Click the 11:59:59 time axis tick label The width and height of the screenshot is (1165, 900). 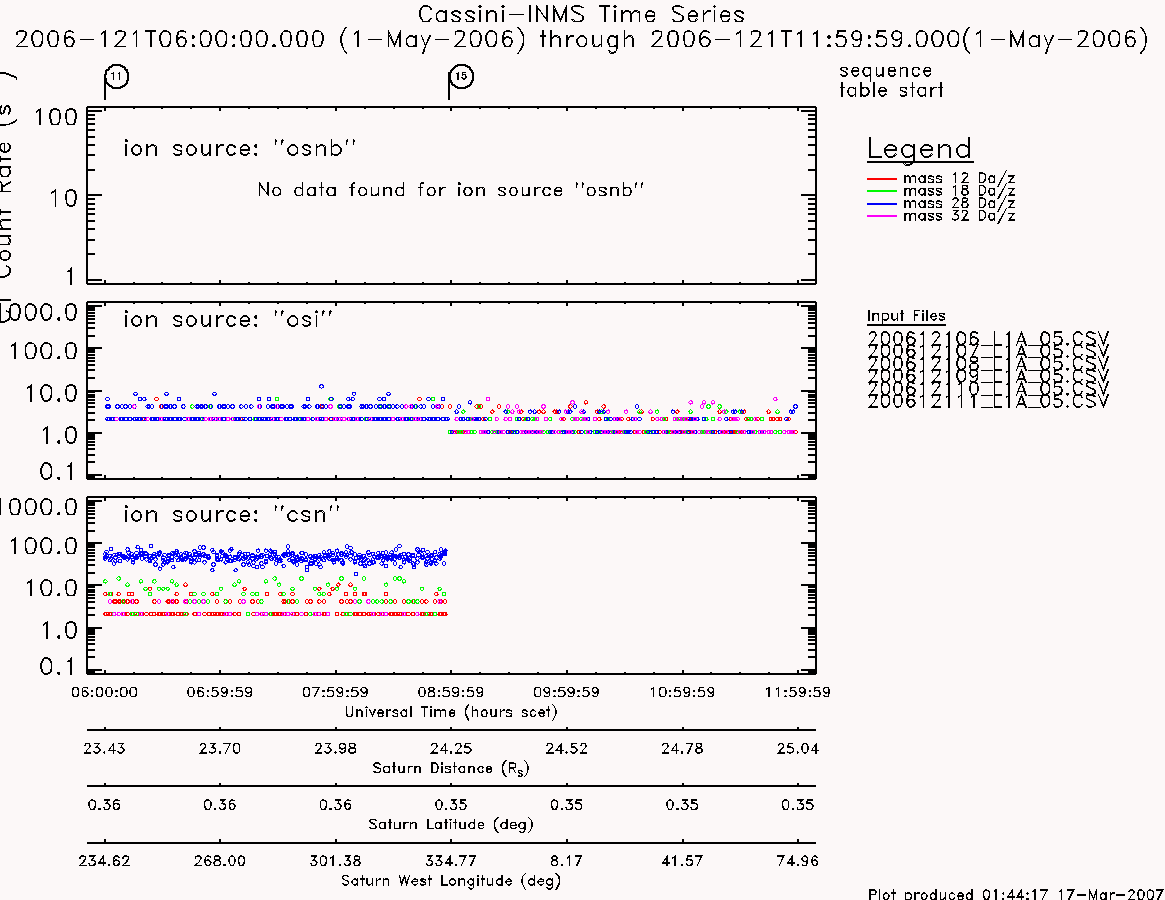(797, 692)
